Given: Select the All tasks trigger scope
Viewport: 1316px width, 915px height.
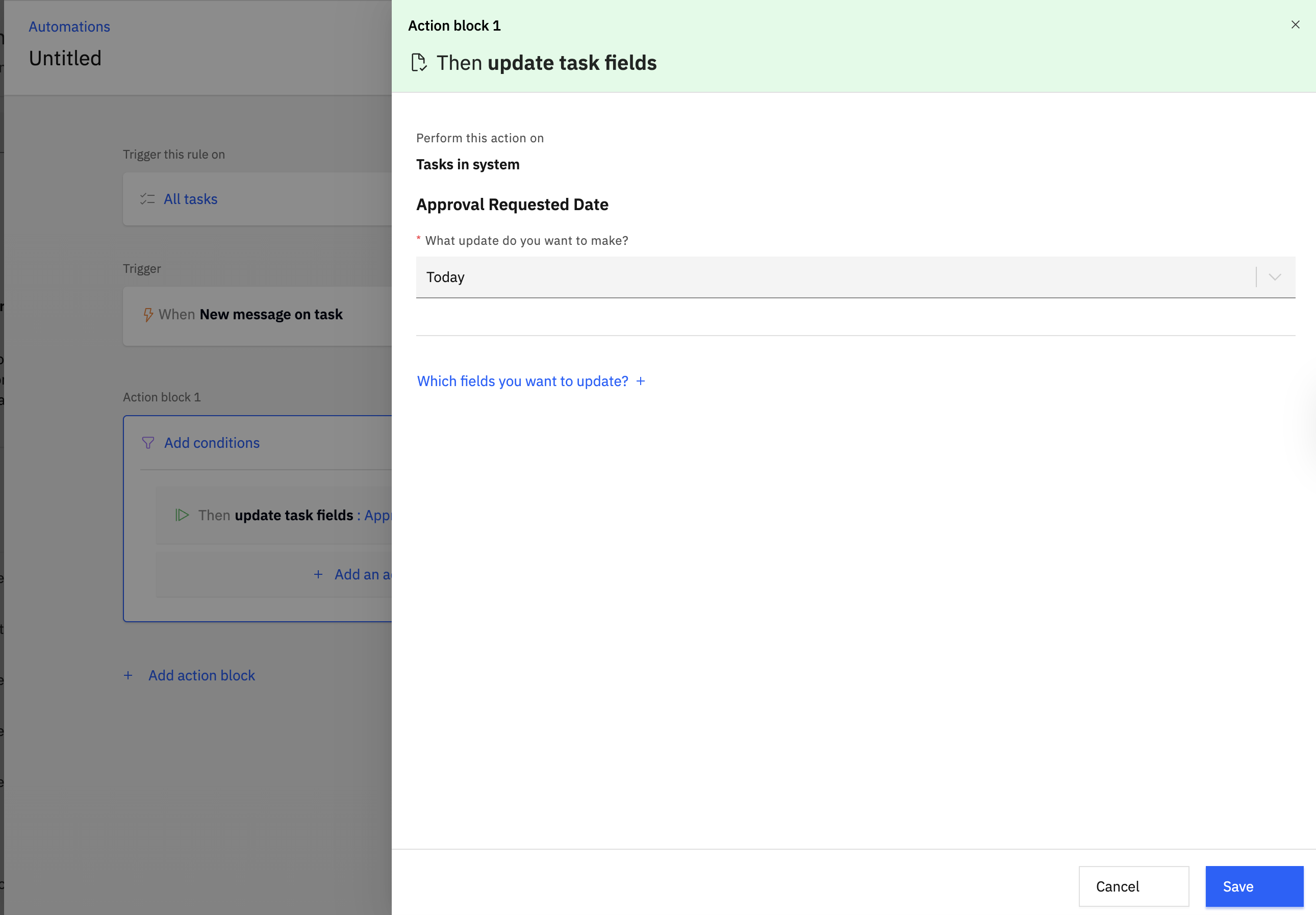Looking at the screenshot, I should tap(191, 199).
